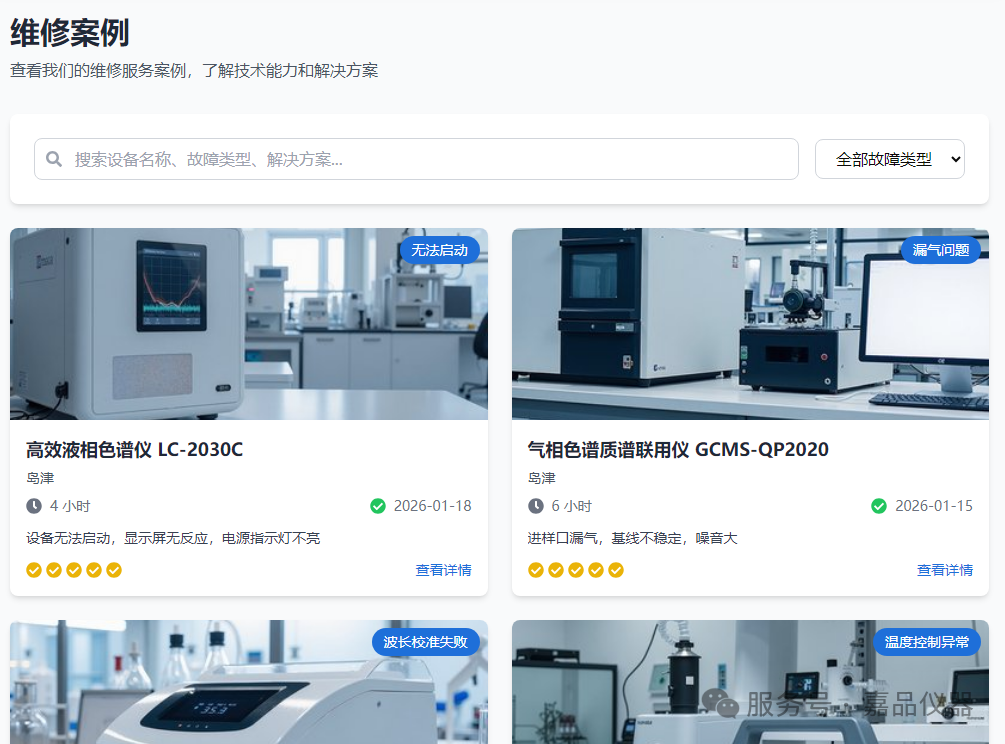Image resolution: width=1005 pixels, height=744 pixels.
Task: Click the 4 小时 repair duration
Action: 71,506
